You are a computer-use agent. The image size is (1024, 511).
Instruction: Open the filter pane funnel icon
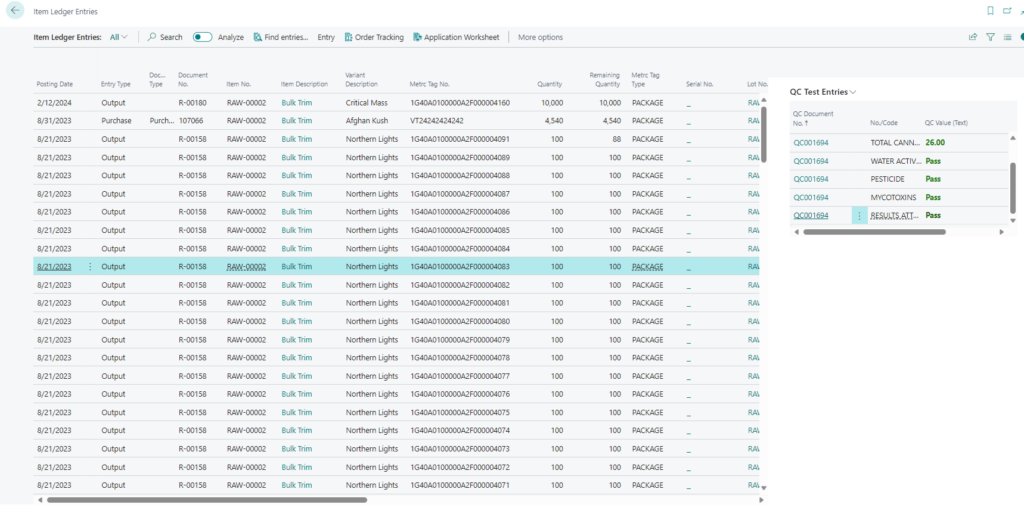pyautogui.click(x=991, y=37)
